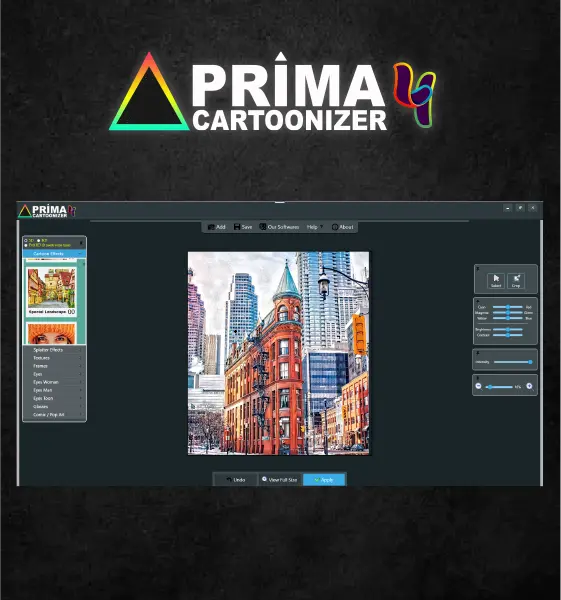The width and height of the screenshot is (561, 600).
Task: Click pin icon of Intensity panel
Action: tap(478, 352)
